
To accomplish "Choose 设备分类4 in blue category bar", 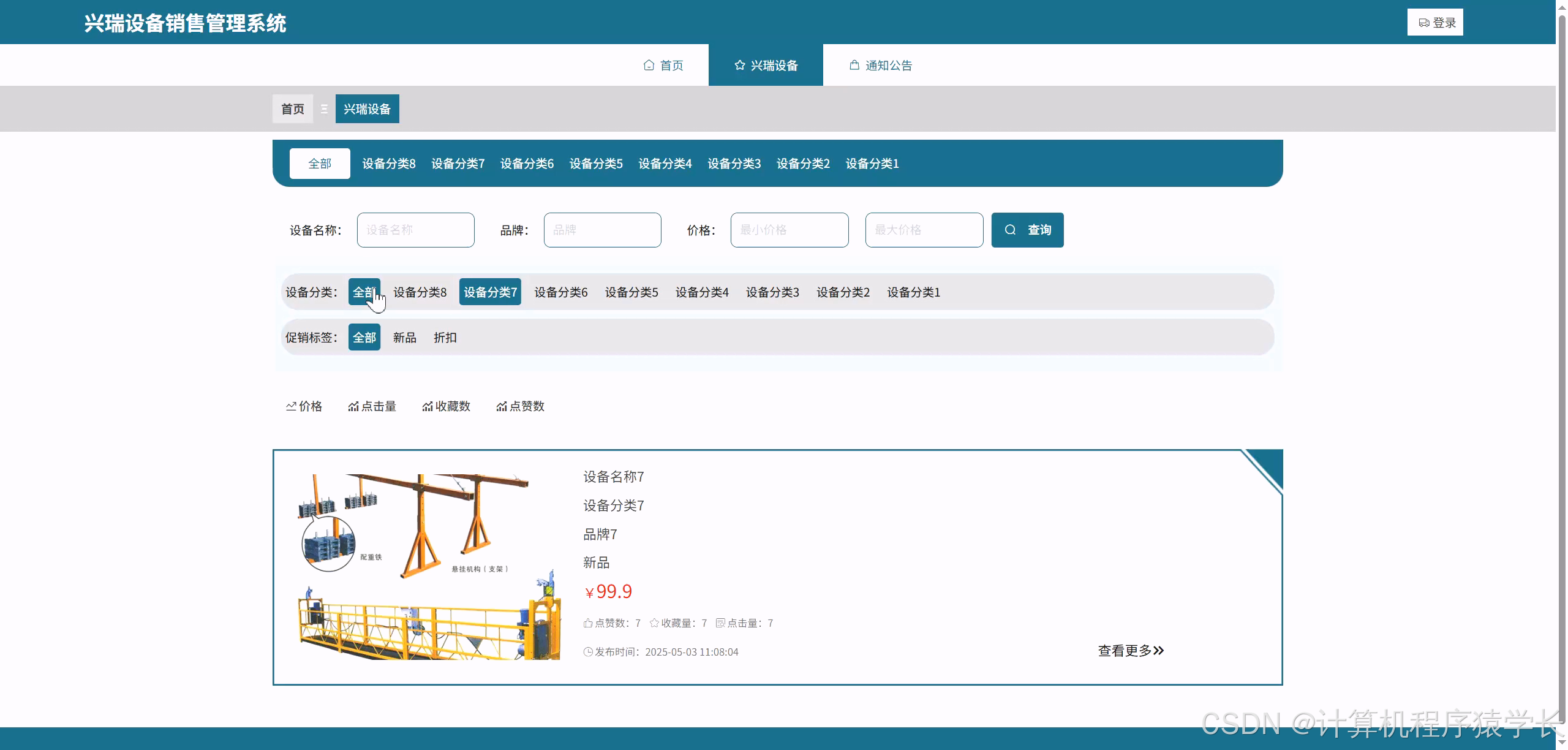I will click(x=665, y=164).
